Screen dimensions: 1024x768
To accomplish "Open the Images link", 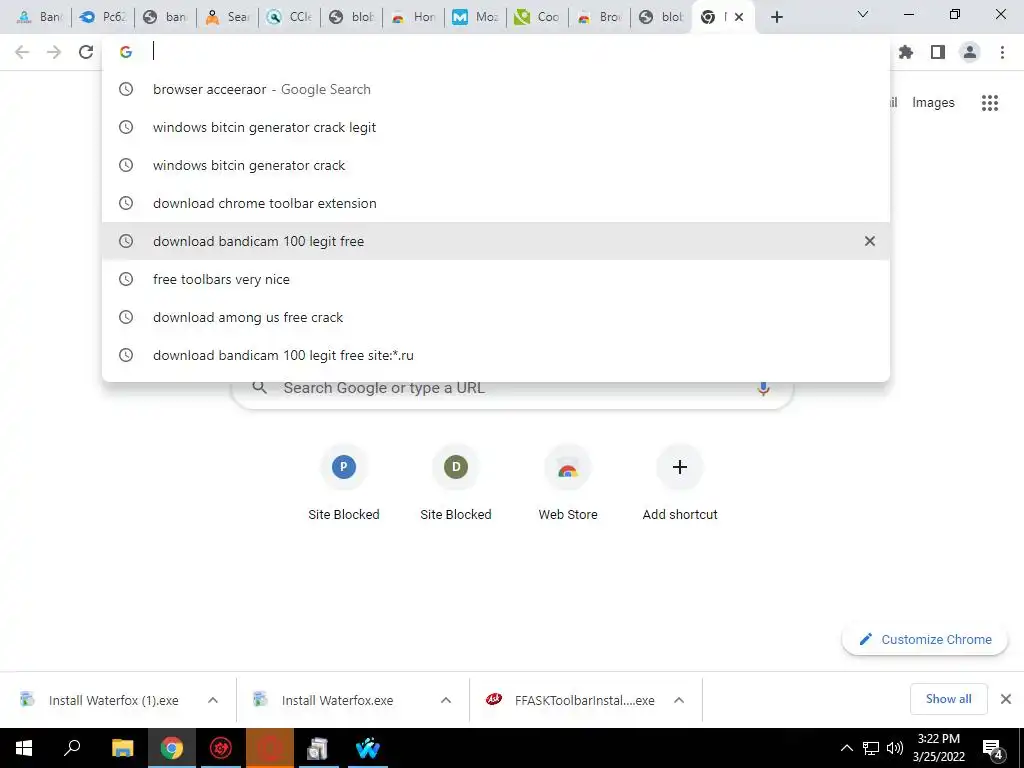I will pyautogui.click(x=933, y=103).
